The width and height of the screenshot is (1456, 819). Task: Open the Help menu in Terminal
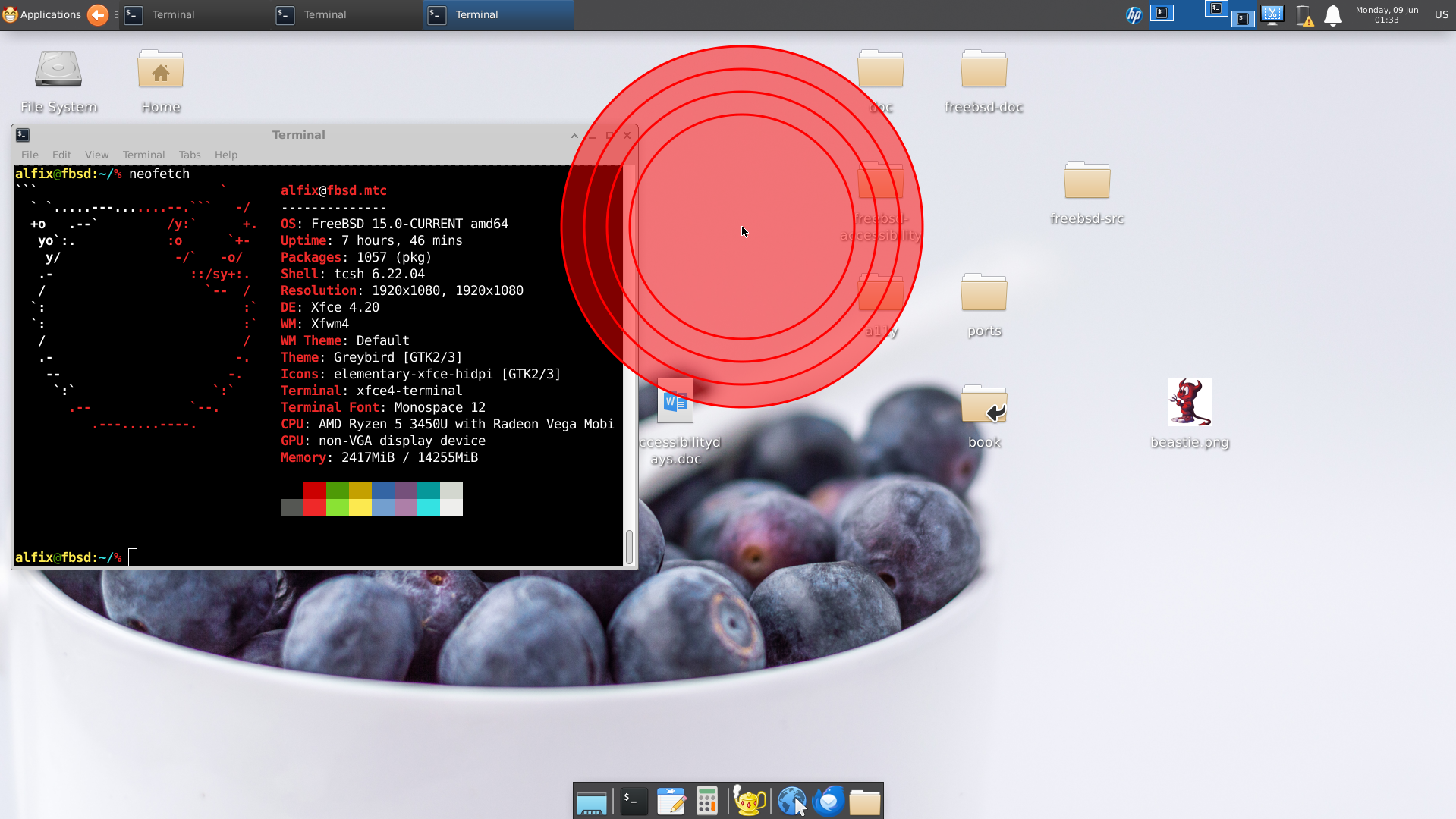click(x=225, y=155)
